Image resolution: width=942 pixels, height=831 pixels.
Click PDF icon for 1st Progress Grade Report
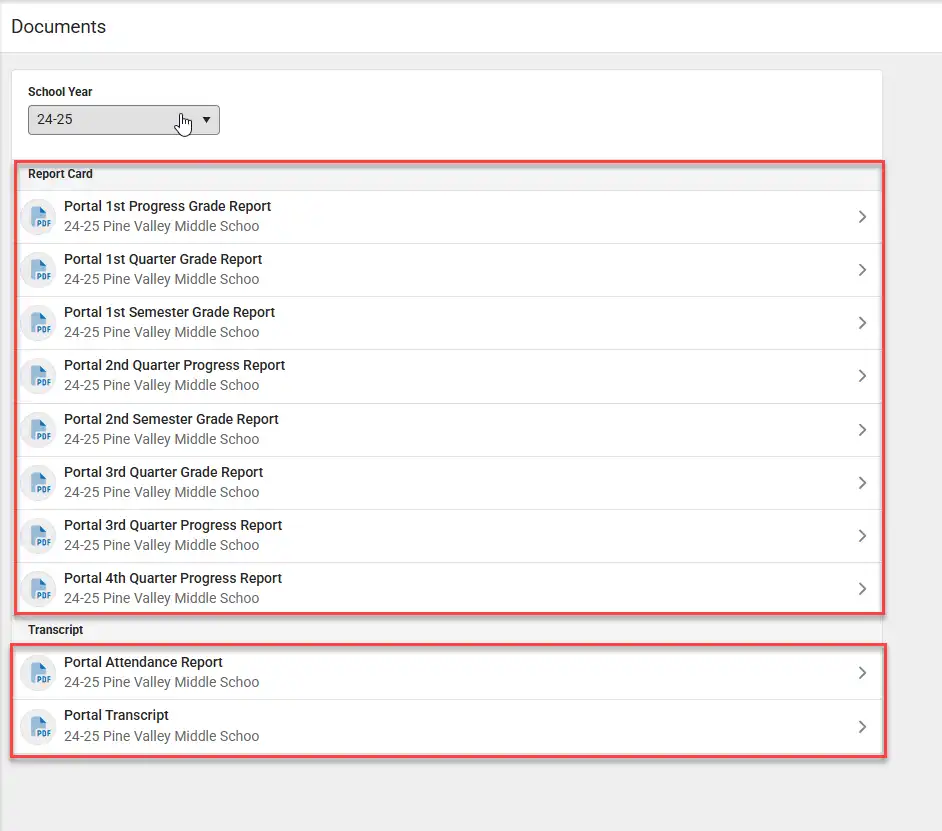coord(39,216)
